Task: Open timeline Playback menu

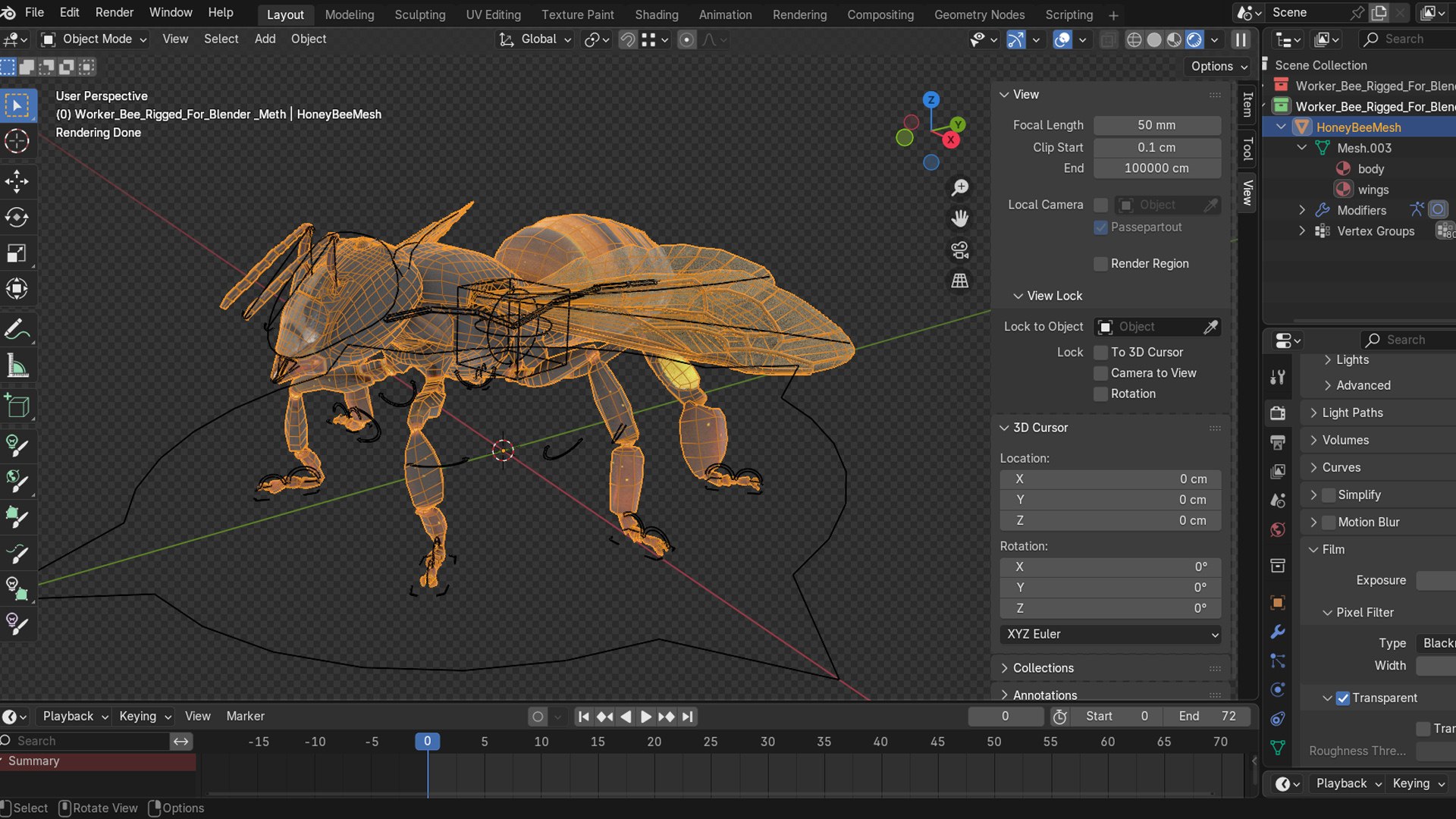Action: pos(75,717)
